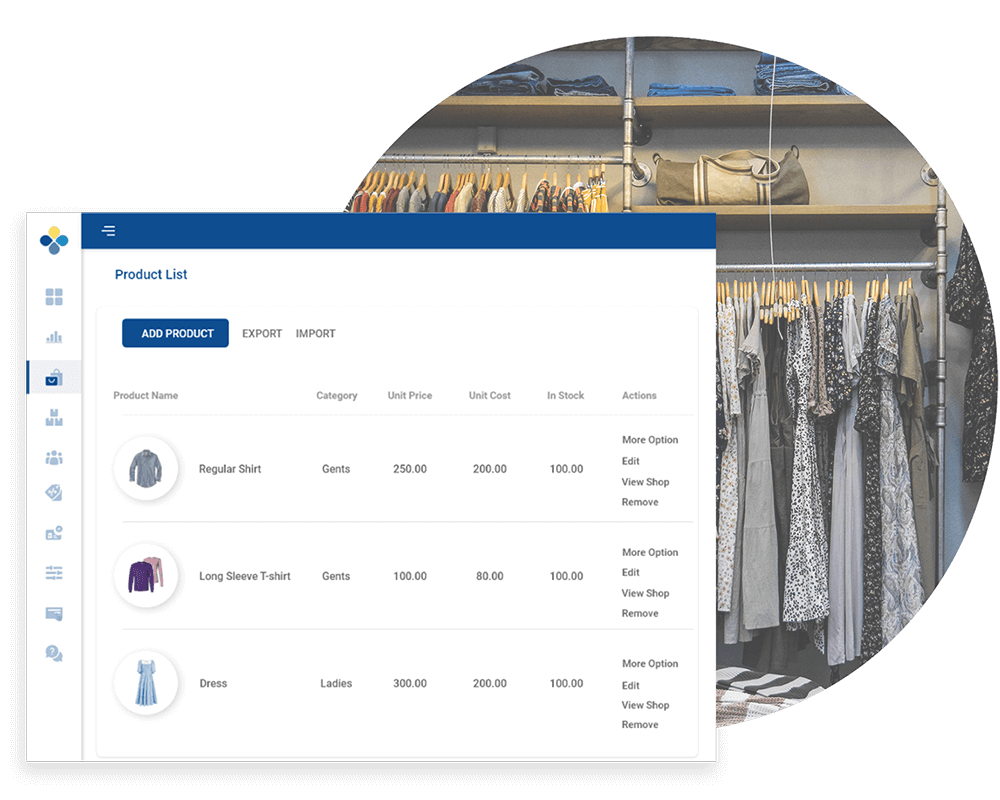Image resolution: width=1000 pixels, height=800 pixels.
Task: View Shop for Dress
Action: pyautogui.click(x=645, y=705)
